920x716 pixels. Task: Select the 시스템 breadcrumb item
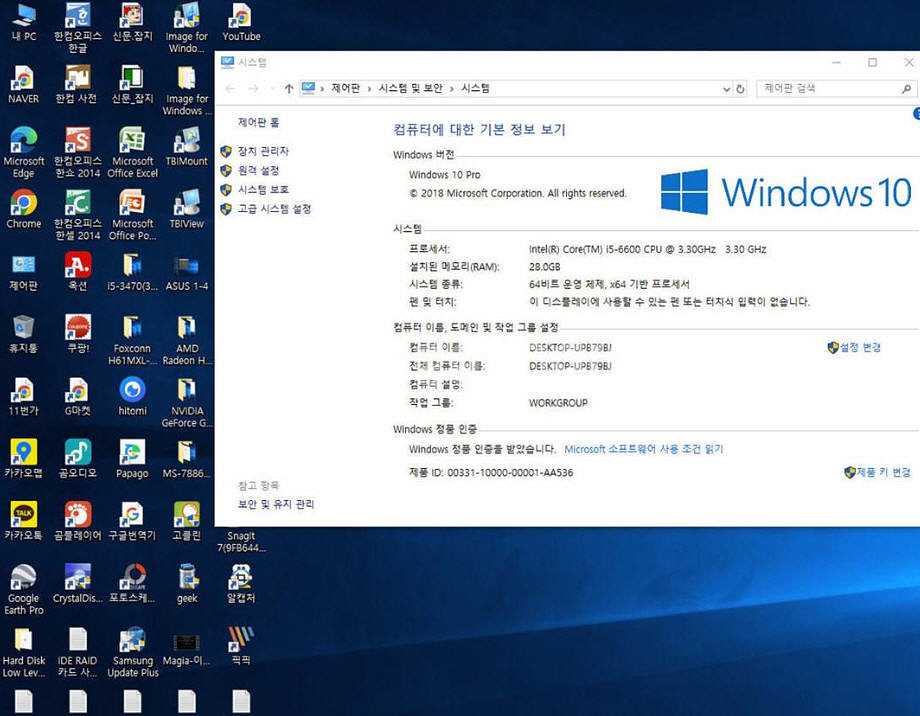[x=475, y=88]
